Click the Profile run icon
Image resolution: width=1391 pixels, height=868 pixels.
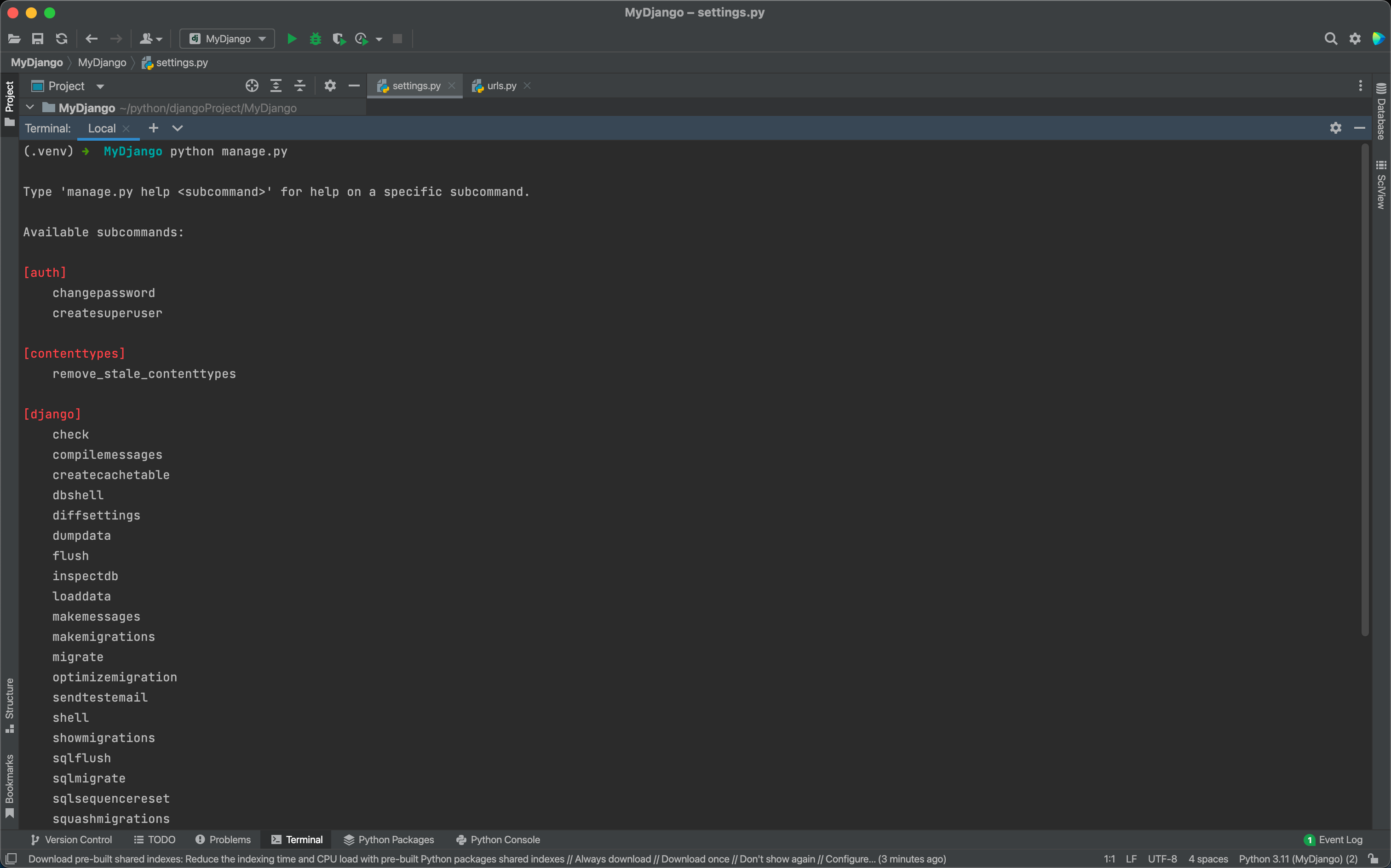361,39
